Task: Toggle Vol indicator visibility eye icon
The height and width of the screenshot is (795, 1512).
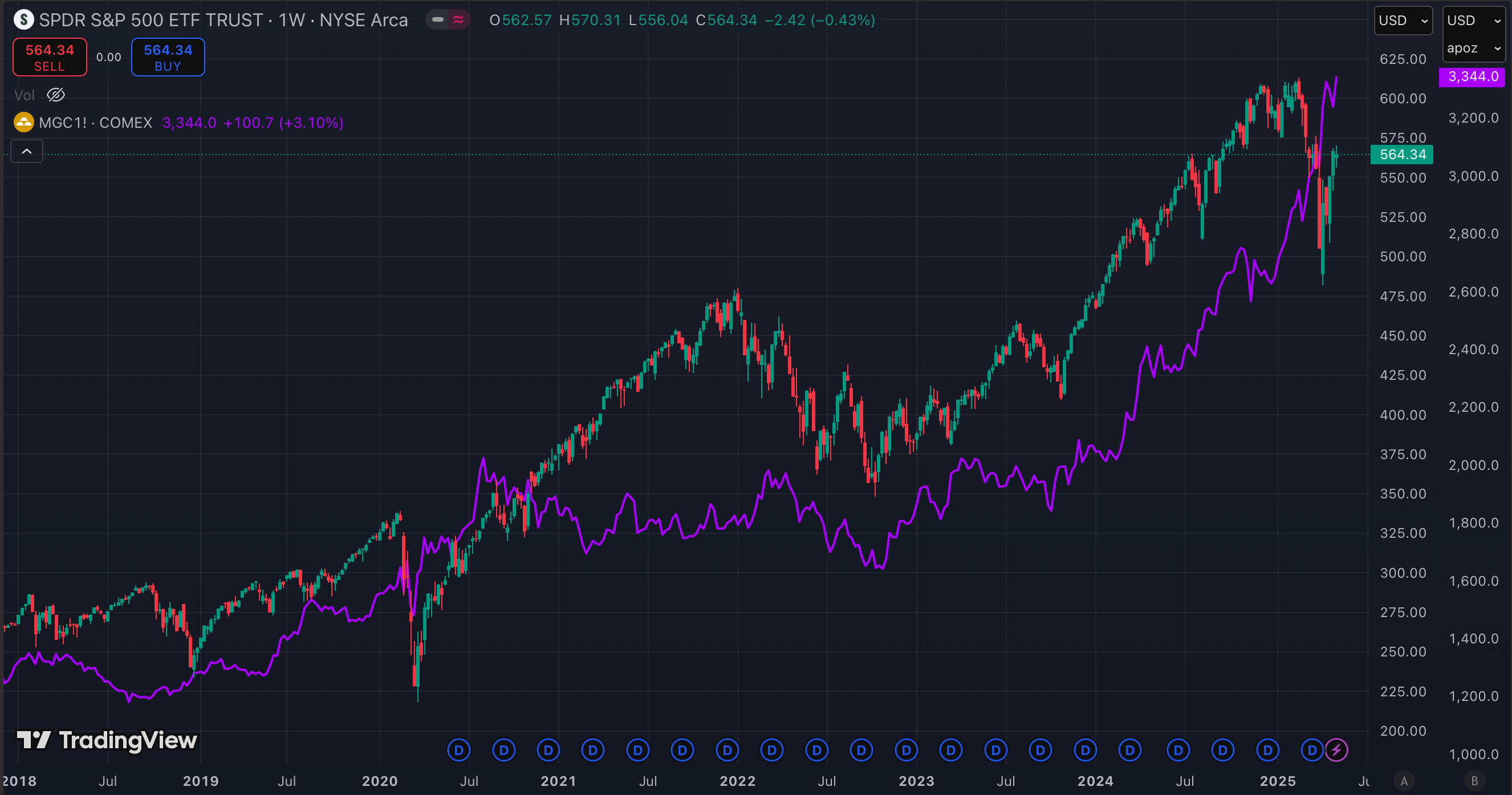Action: tap(56, 95)
